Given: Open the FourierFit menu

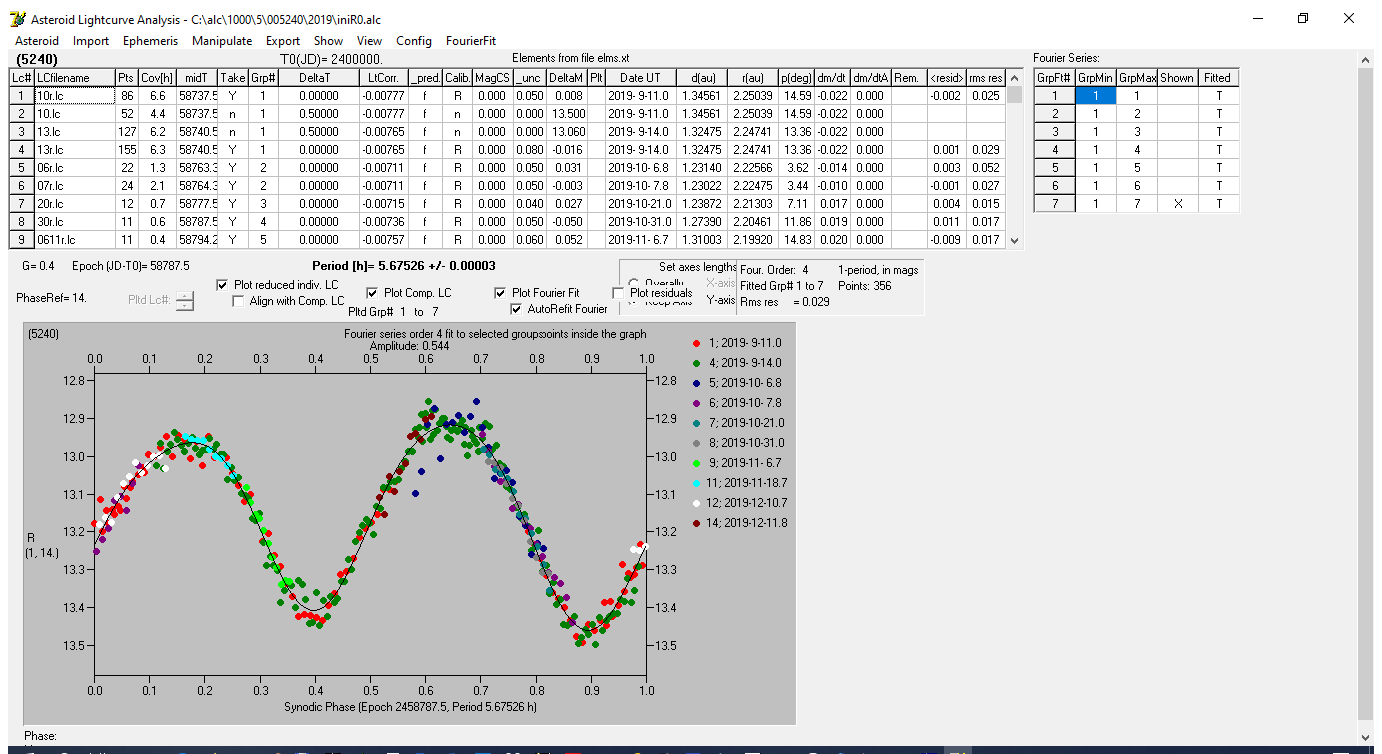Looking at the screenshot, I should pos(471,41).
